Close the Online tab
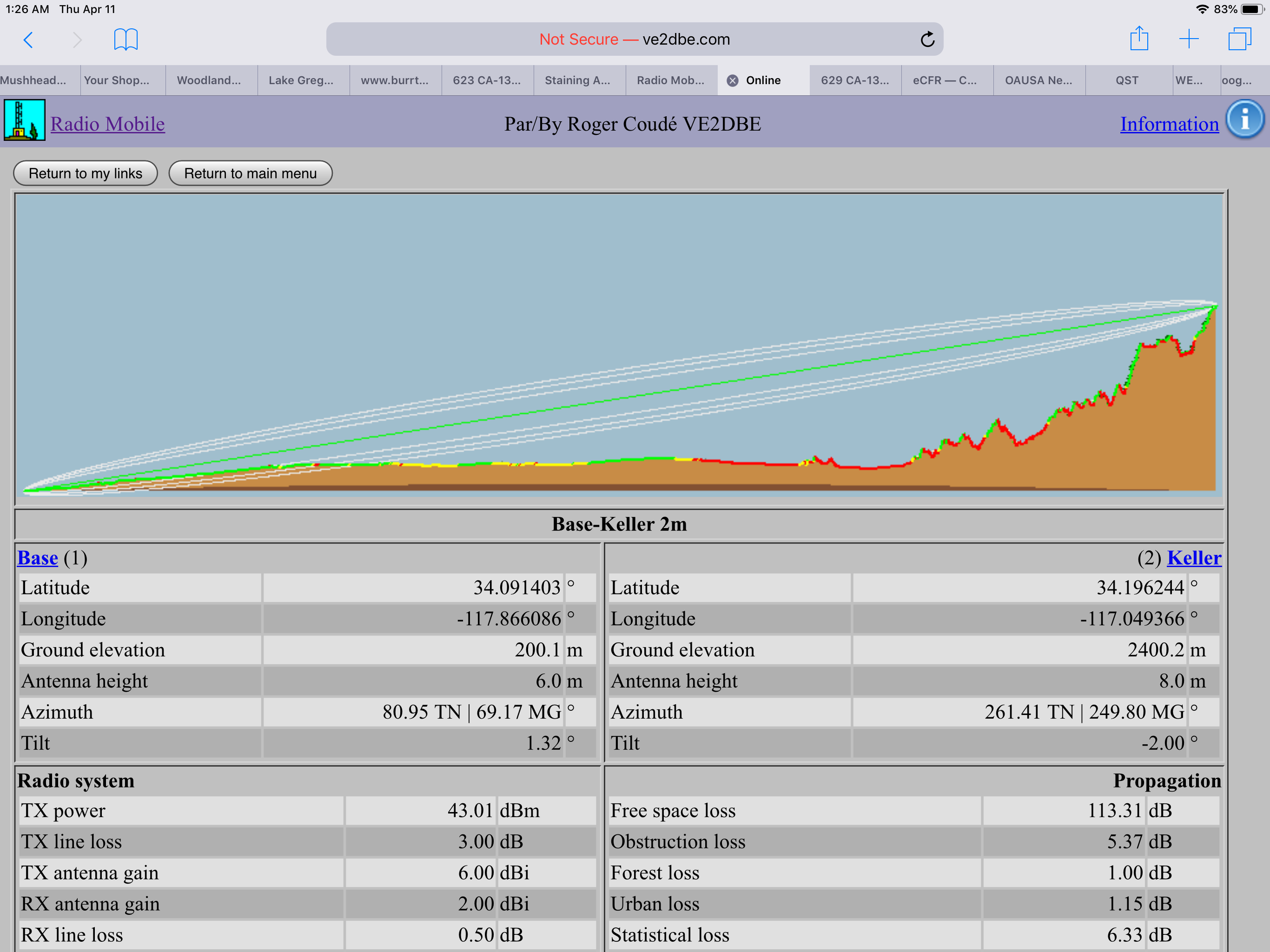1270x952 pixels. [x=733, y=80]
